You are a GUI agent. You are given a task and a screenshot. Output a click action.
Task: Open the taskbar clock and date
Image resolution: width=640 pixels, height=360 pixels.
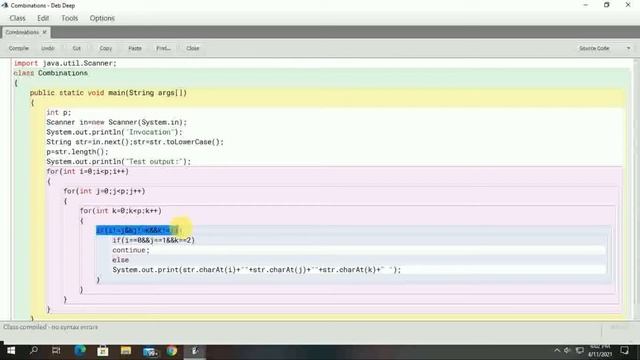pos(601,351)
